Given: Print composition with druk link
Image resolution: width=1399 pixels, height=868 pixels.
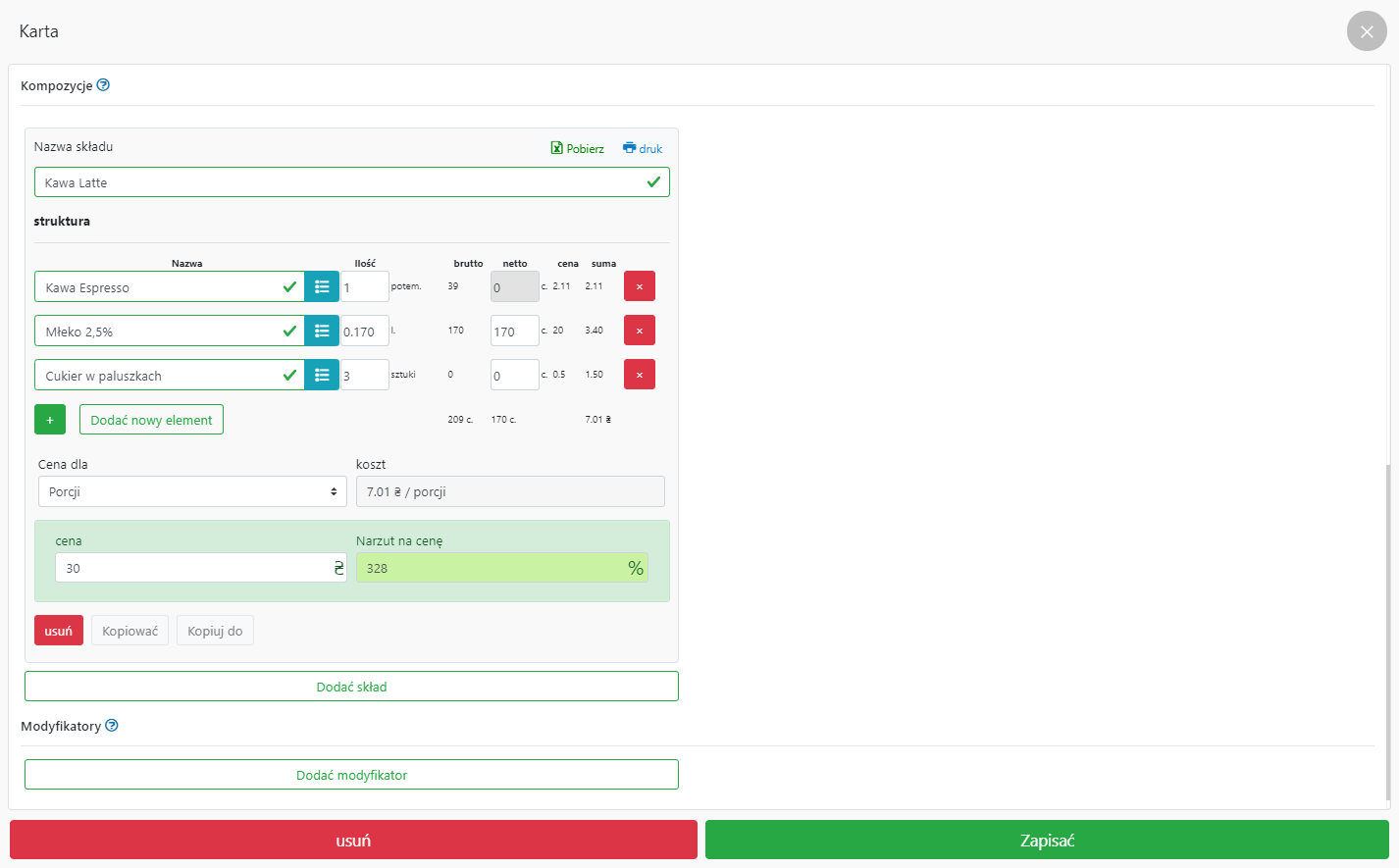Looking at the screenshot, I should pyautogui.click(x=643, y=149).
